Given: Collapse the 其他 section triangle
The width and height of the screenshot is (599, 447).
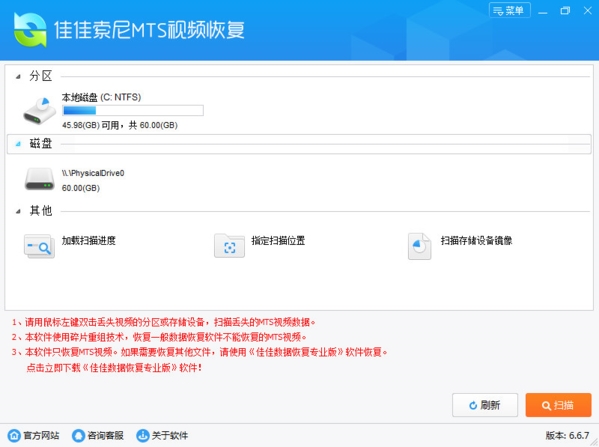Looking at the screenshot, I should pos(18,211).
